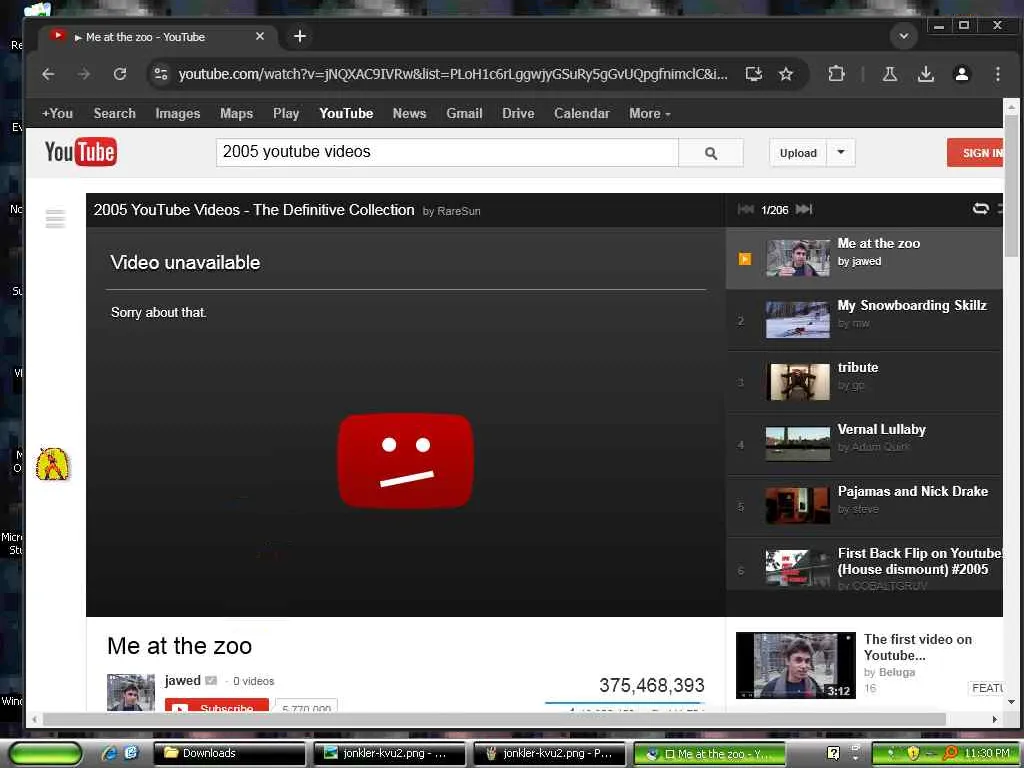Skip to previous playlist video
The image size is (1024, 768).
(x=745, y=209)
